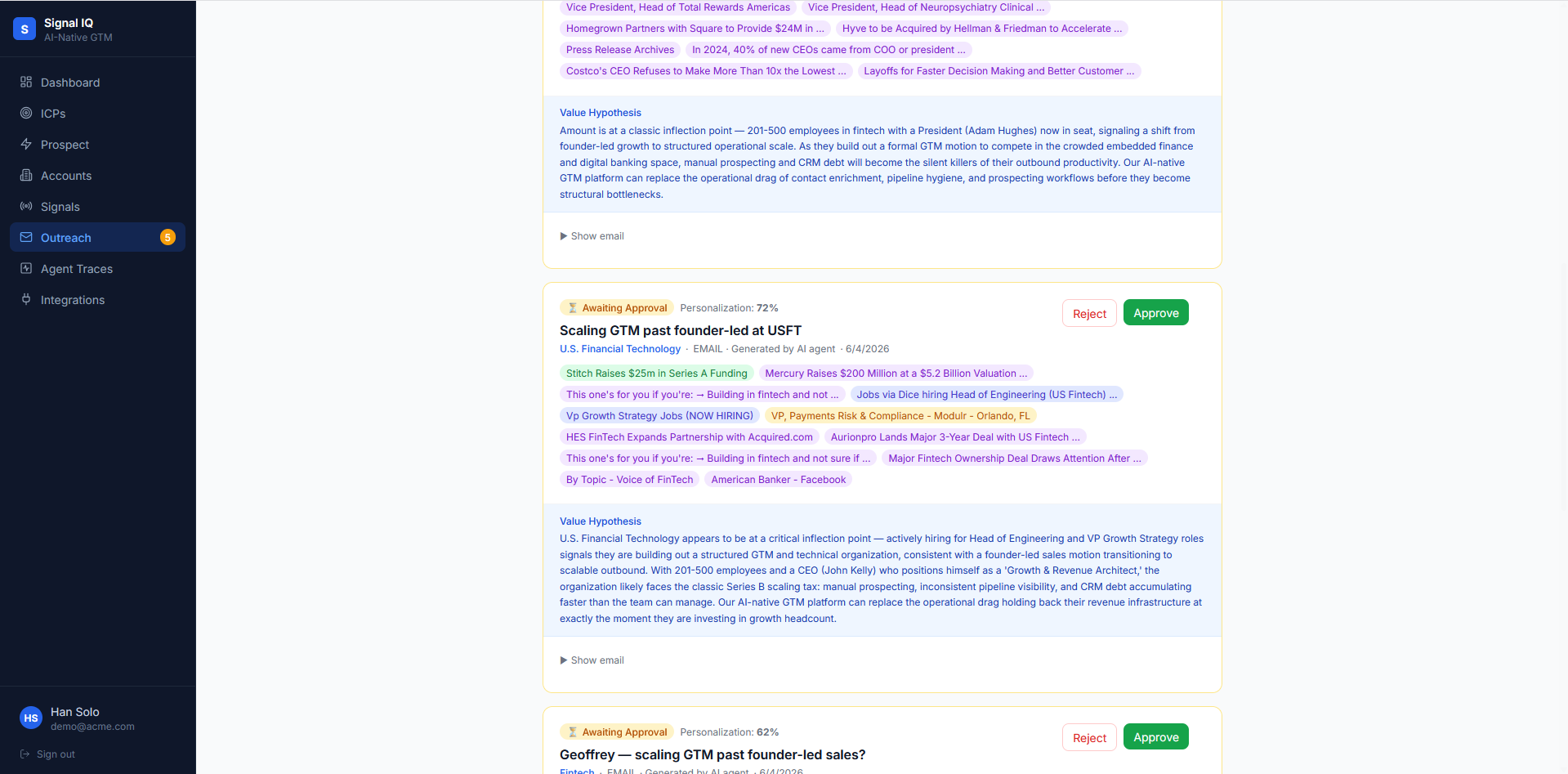Reject the Geoffrey scaling GTM email

(1089, 737)
